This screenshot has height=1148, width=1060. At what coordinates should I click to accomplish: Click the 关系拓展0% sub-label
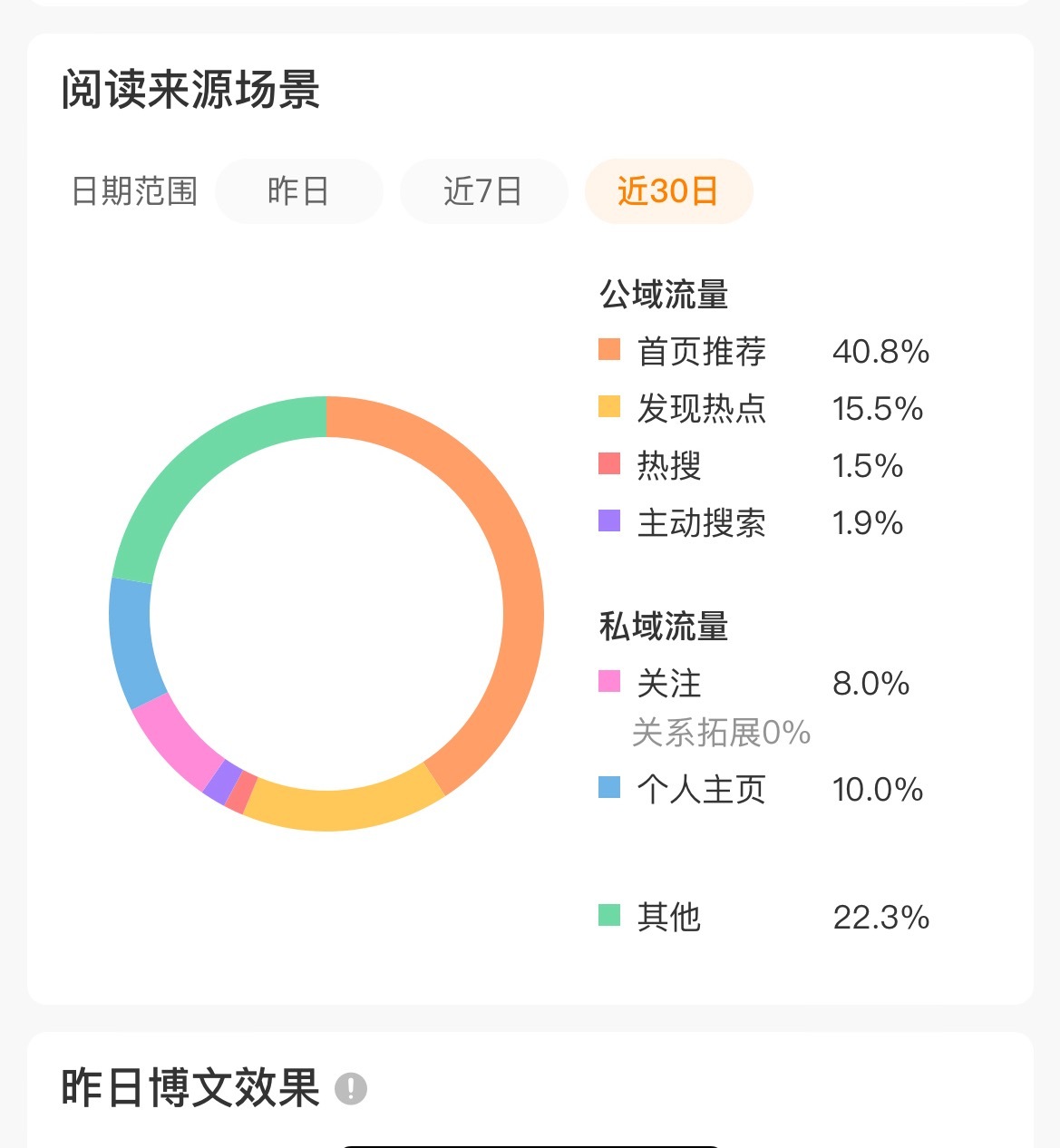tap(721, 733)
